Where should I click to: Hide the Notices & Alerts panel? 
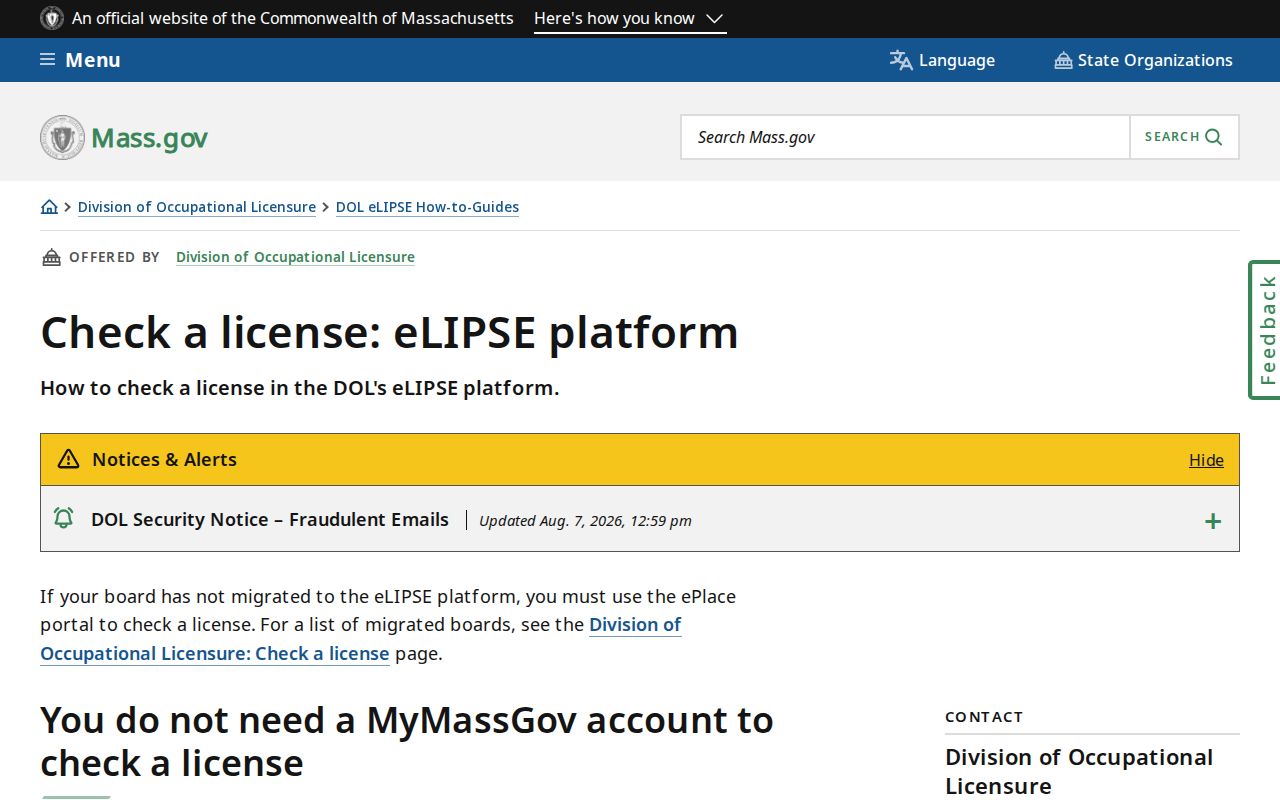click(1206, 460)
